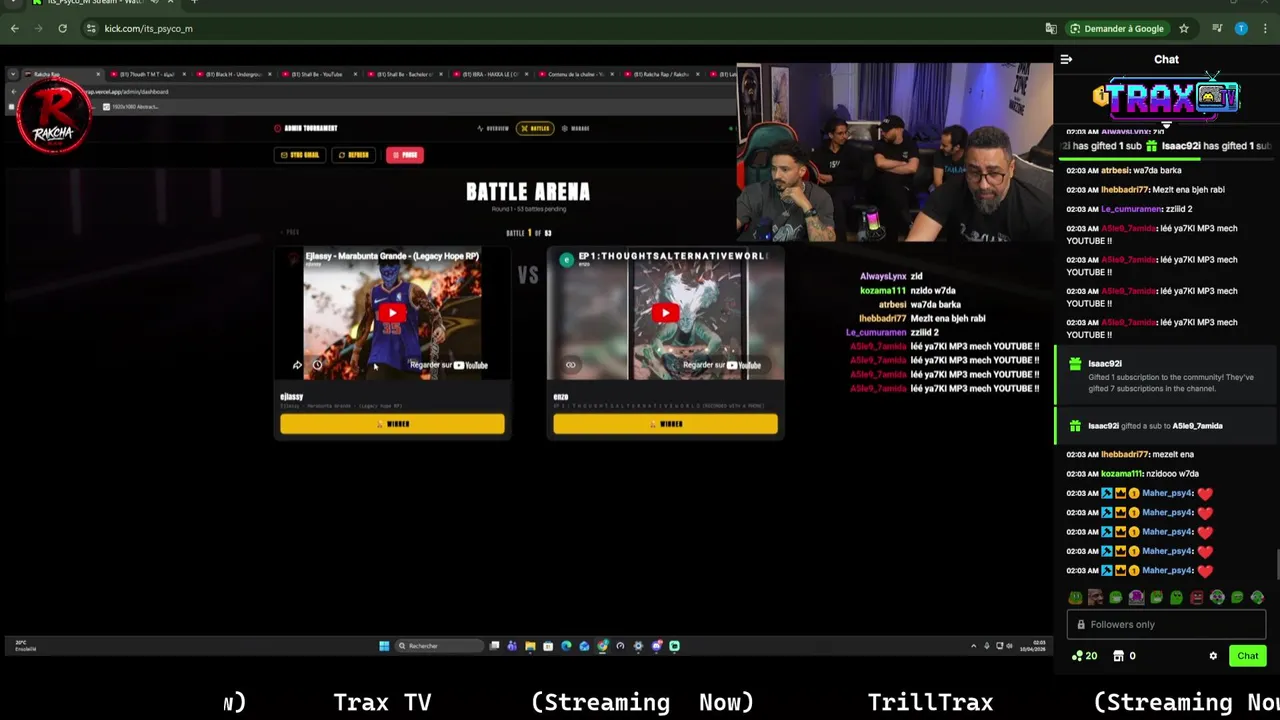The height and width of the screenshot is (720, 1280).
Task: Open the Windows Start button in stream
Action: point(384,646)
